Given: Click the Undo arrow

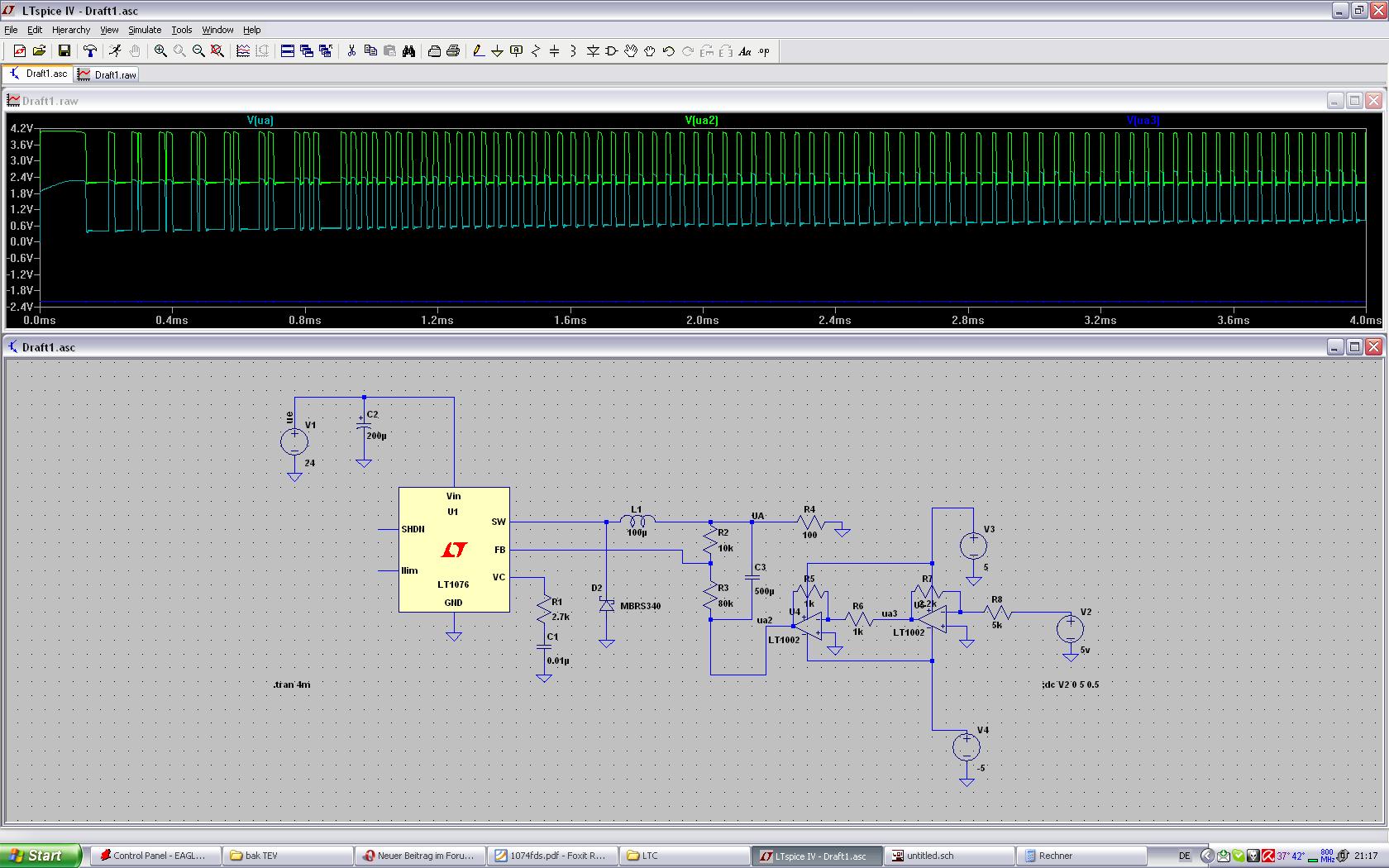Looking at the screenshot, I should click(x=669, y=51).
